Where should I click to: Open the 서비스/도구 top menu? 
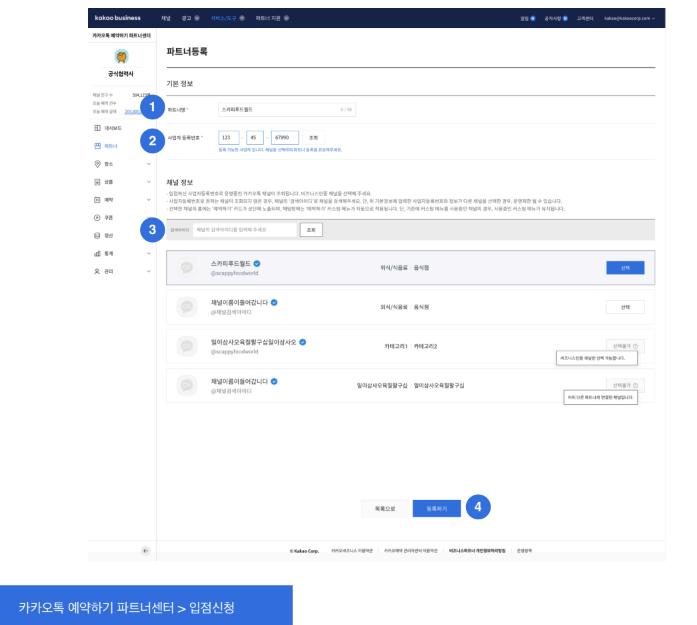coord(227,18)
